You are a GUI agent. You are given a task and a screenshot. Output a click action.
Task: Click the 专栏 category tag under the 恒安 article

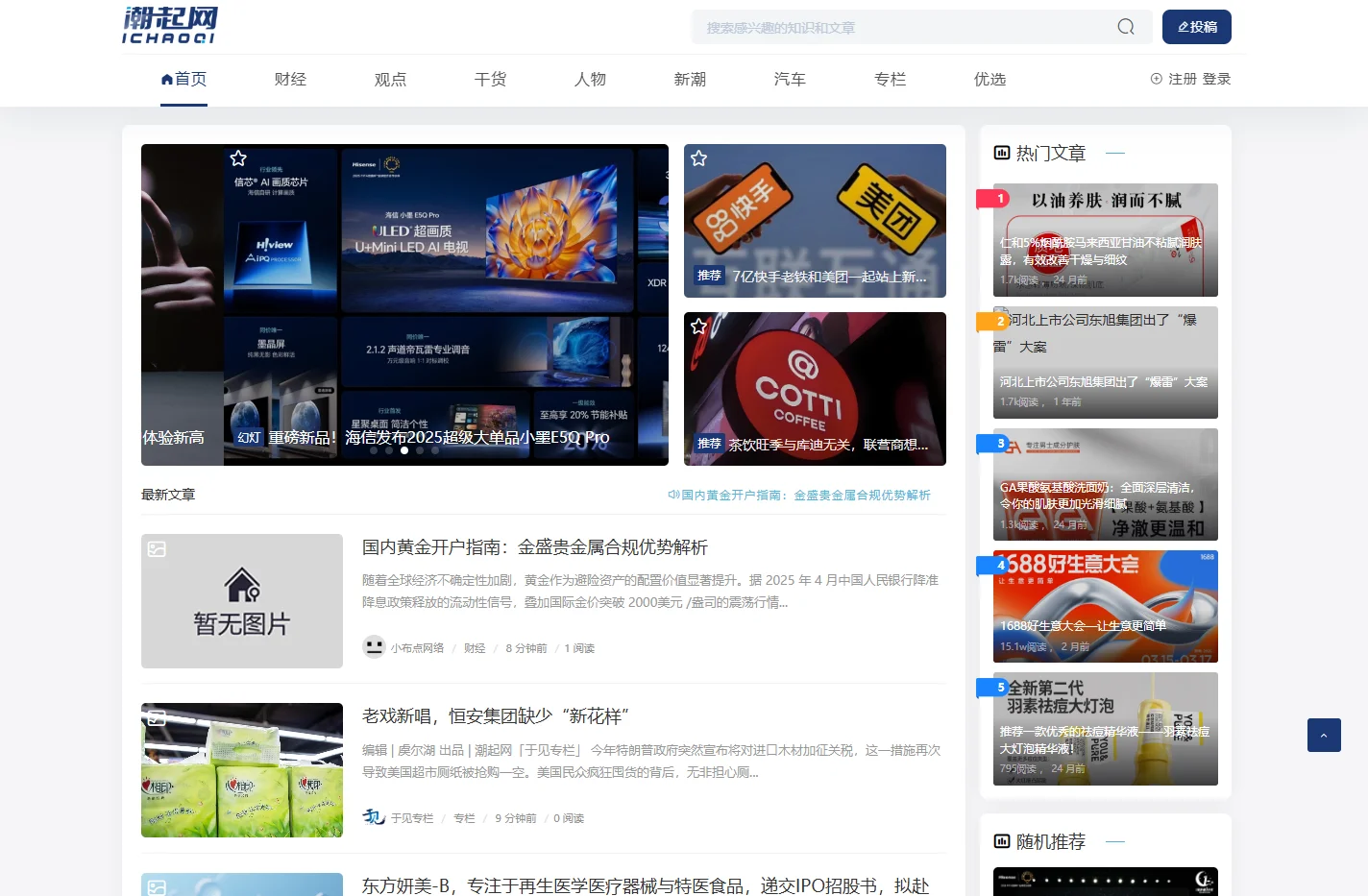point(465,818)
